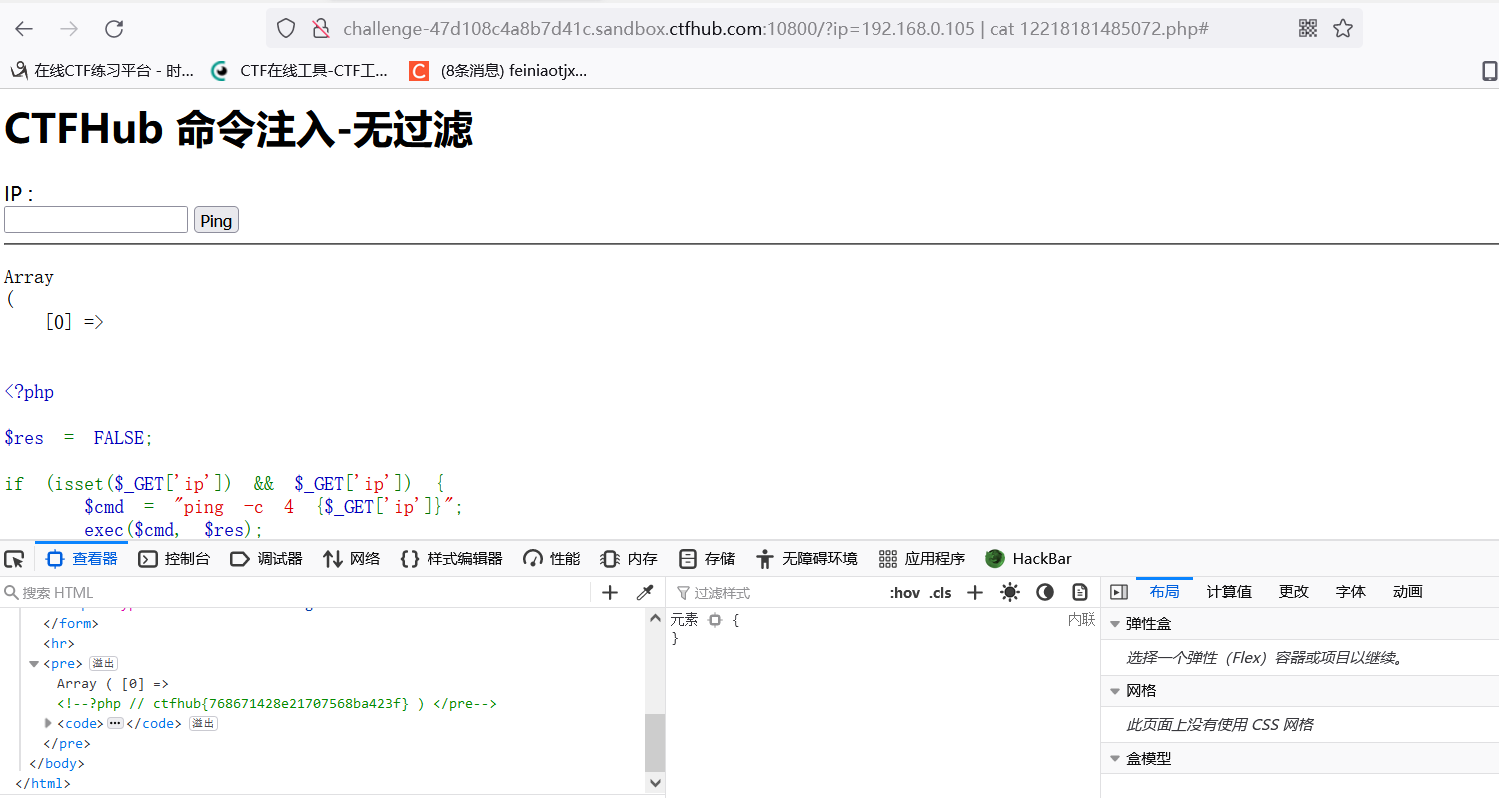Open the 在线CTF练习平台 bookmark

(103, 71)
